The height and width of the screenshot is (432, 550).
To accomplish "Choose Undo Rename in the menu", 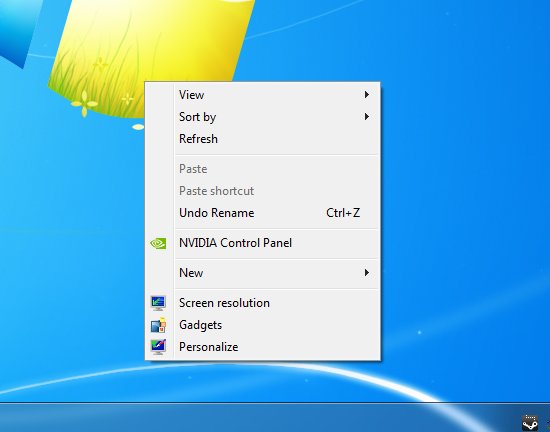I will click(x=262, y=213).
